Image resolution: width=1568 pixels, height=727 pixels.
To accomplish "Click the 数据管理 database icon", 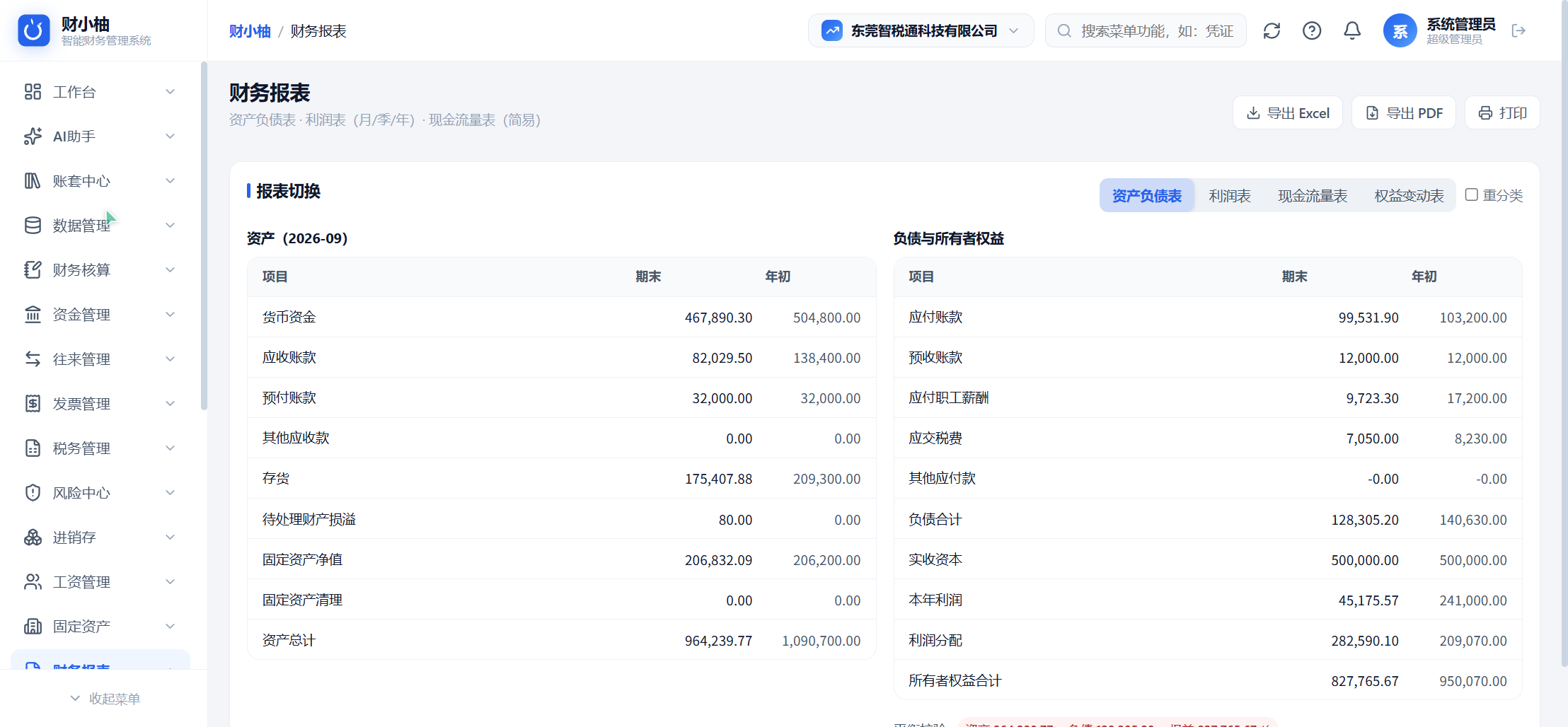I will pos(33,226).
